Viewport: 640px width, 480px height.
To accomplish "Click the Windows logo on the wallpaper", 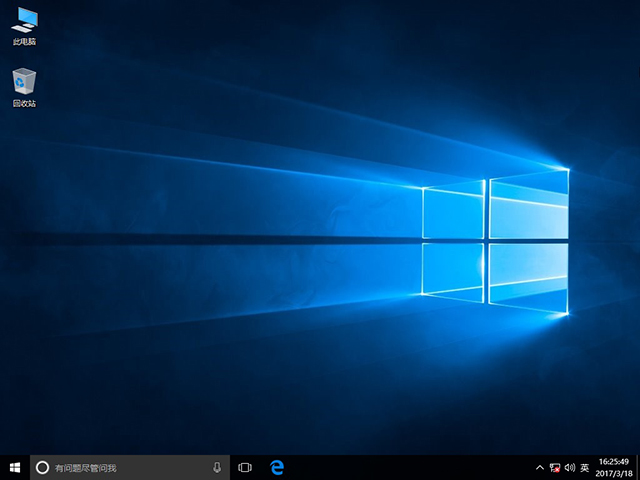I will [495, 240].
